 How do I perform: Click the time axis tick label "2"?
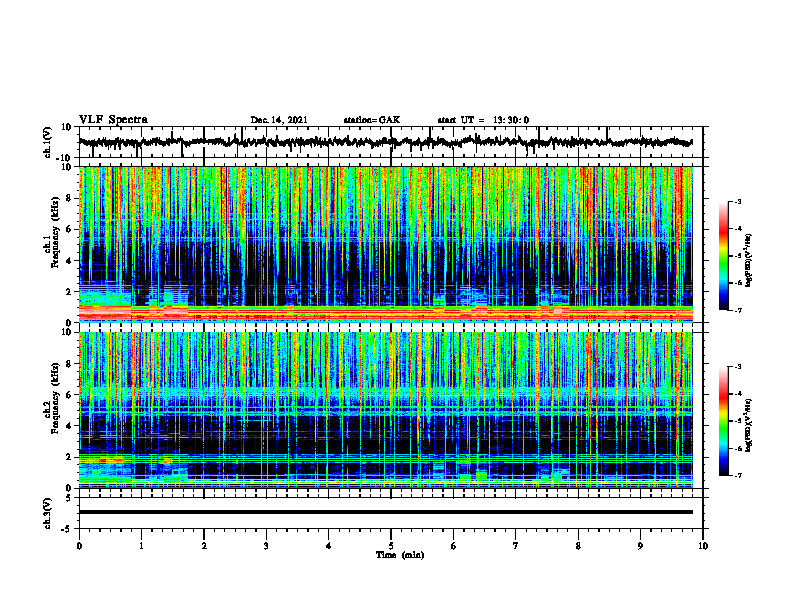click(204, 546)
